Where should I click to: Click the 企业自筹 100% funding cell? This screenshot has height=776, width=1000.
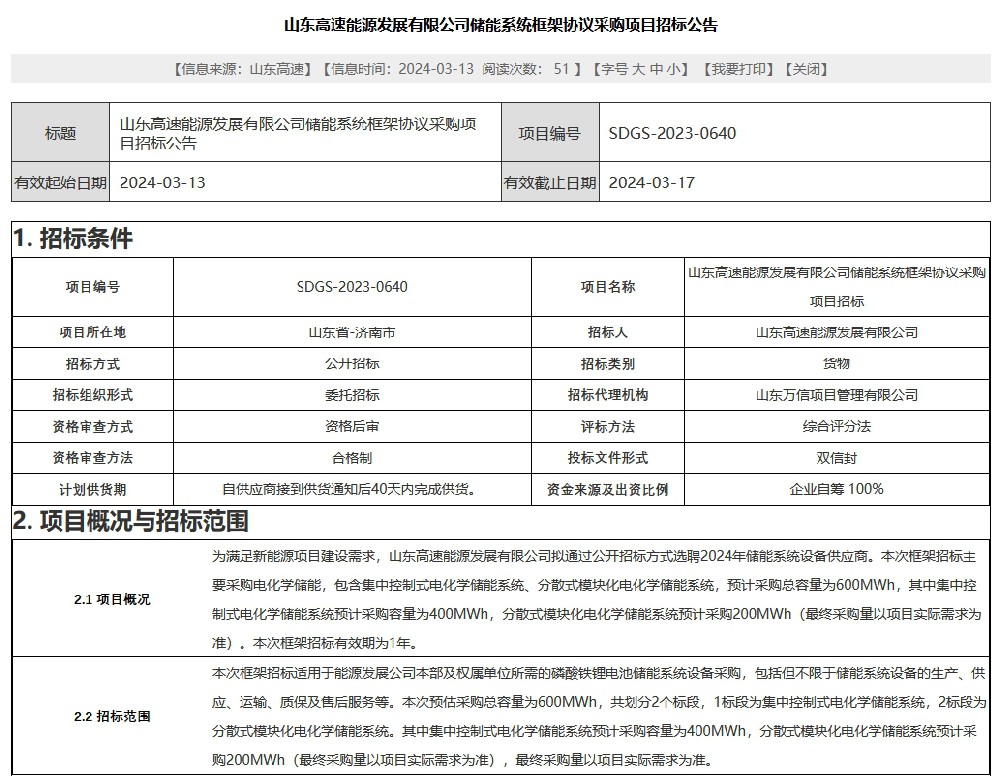coord(836,489)
